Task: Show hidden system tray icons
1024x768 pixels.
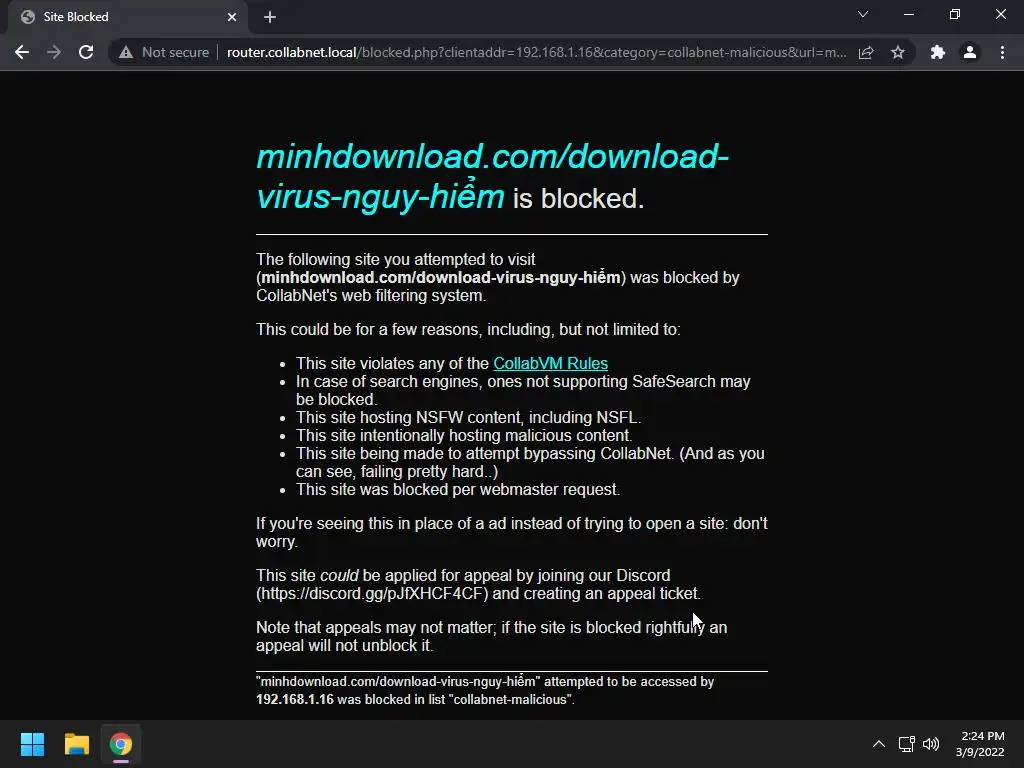Action: (879, 744)
